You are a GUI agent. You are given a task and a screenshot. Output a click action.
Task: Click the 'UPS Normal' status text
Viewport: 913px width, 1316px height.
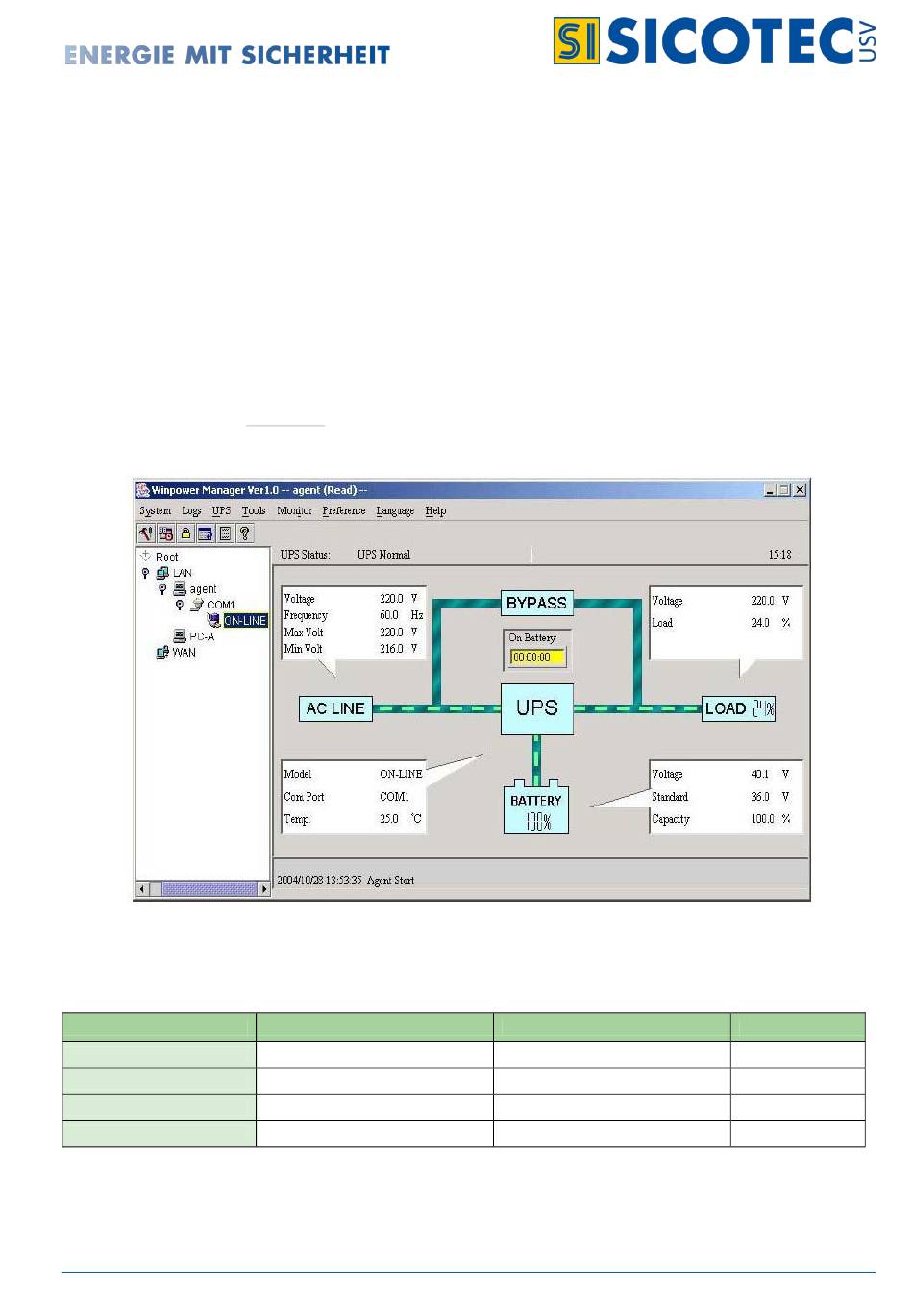coord(383,555)
